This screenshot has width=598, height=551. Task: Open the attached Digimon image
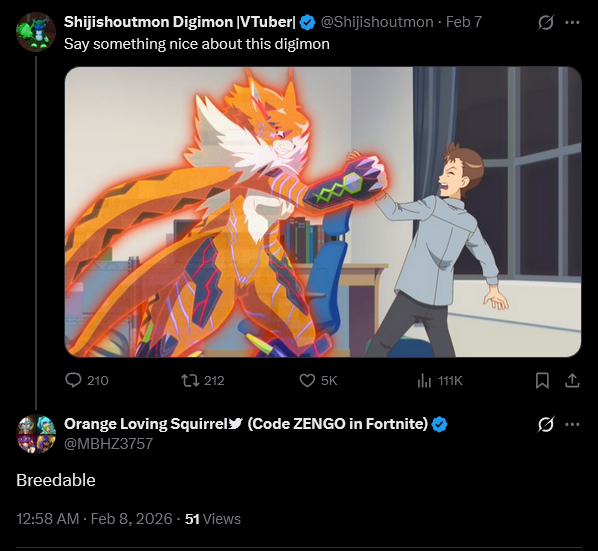(323, 212)
